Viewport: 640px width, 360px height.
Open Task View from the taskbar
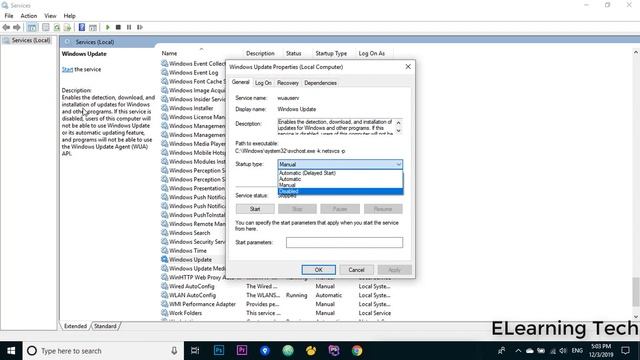click(195, 351)
